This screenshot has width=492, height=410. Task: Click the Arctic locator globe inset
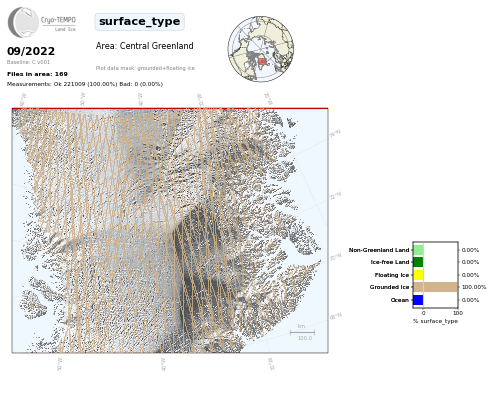coord(261,49)
